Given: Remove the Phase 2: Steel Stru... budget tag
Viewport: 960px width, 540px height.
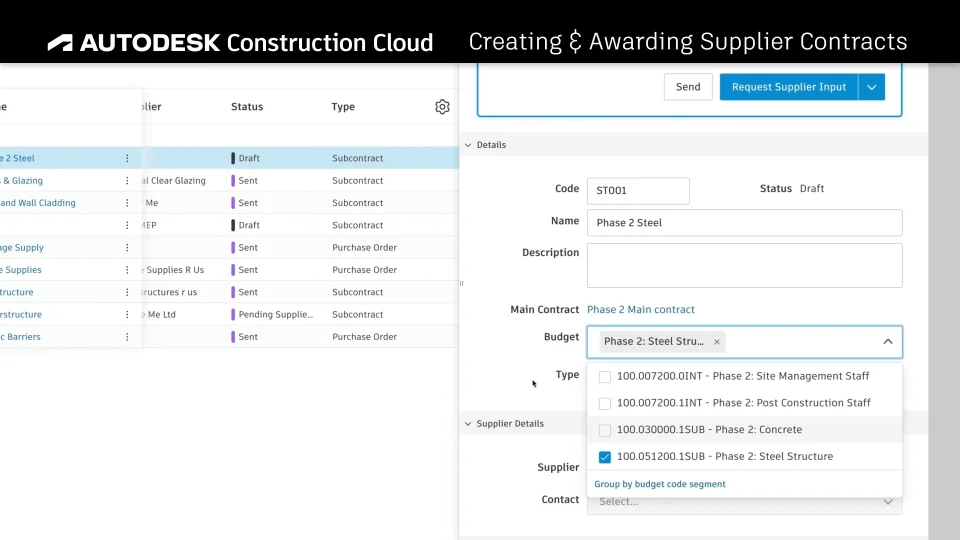Looking at the screenshot, I should tap(716, 342).
